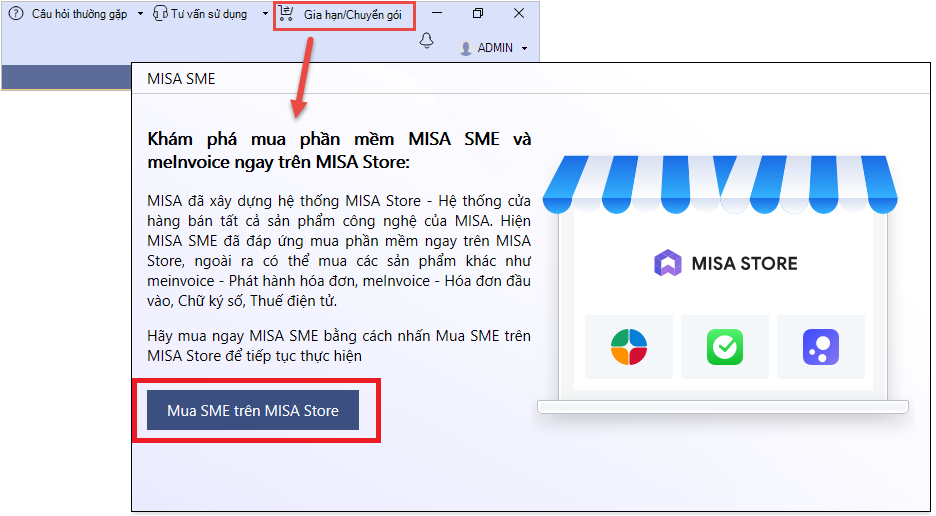The image size is (936, 516).
Task: Click the question mark FAQ icon
Action: pyautogui.click(x=16, y=14)
